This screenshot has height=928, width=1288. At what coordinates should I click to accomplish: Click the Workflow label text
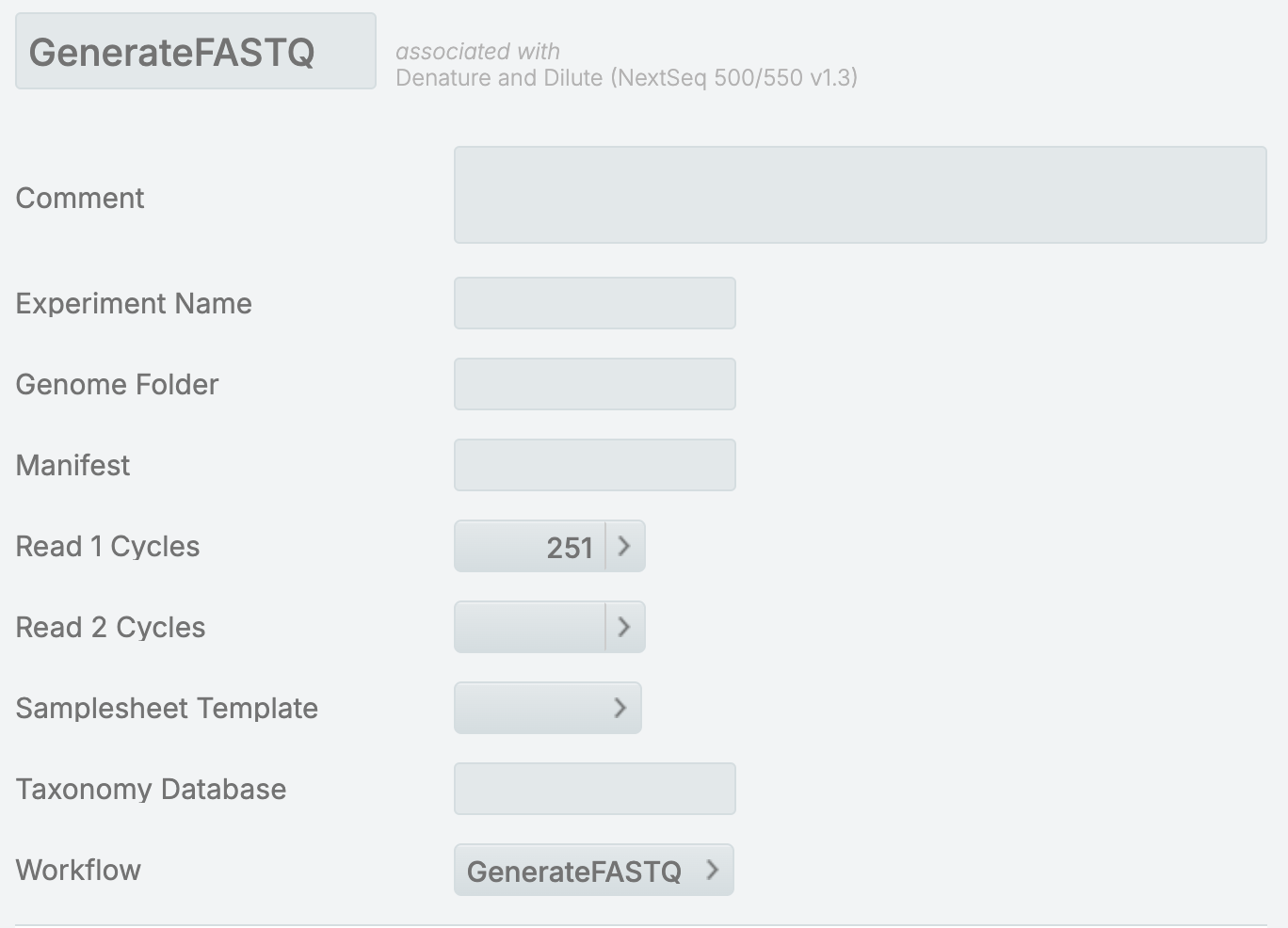point(78,870)
